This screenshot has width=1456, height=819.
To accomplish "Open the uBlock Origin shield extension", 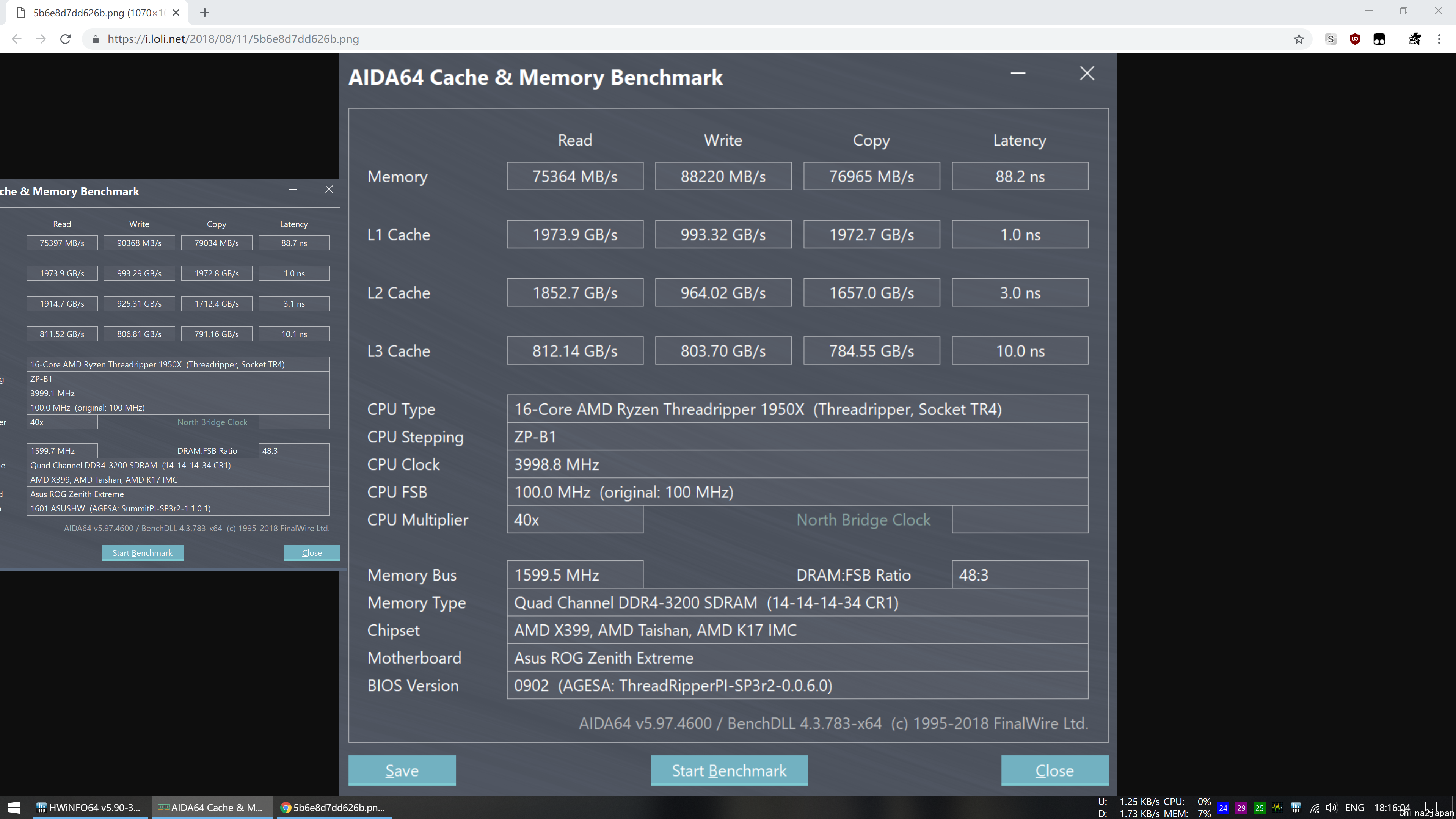I will point(1355,39).
